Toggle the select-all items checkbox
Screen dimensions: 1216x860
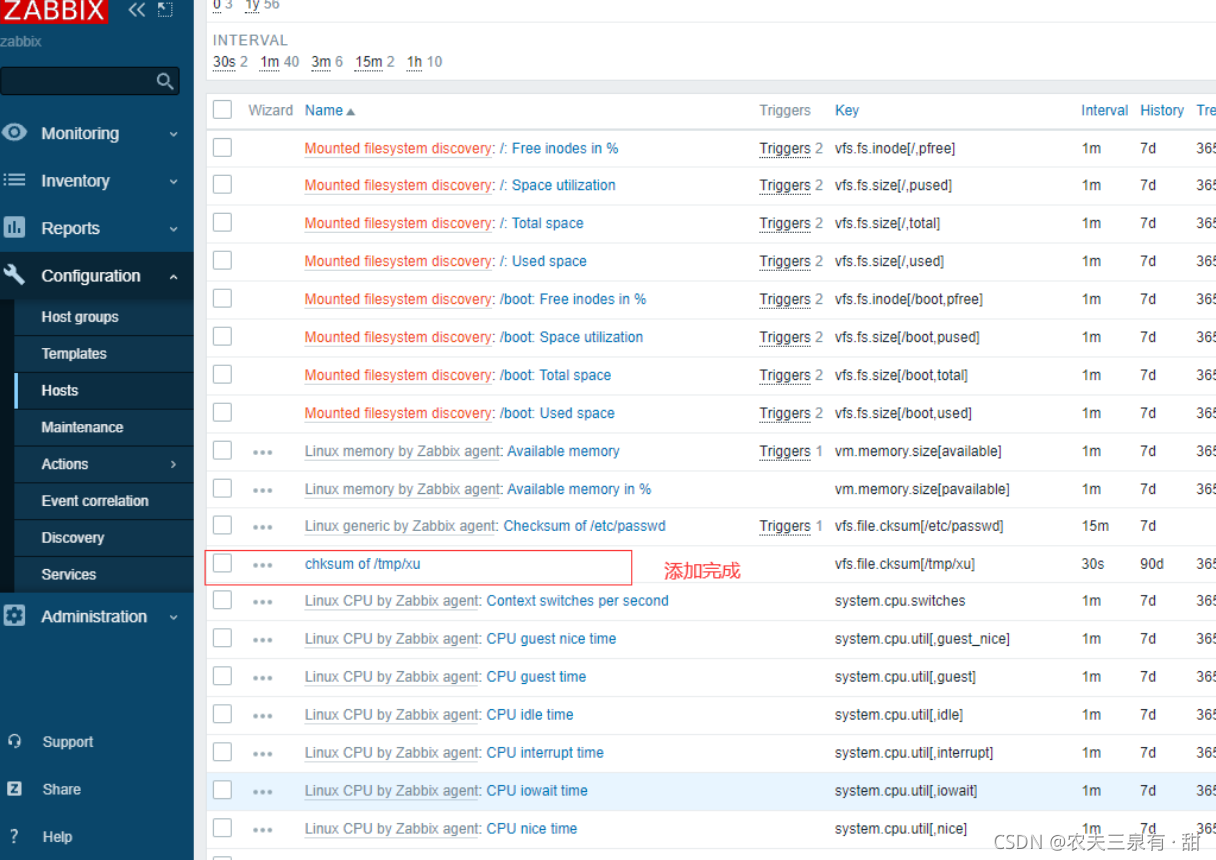click(x=222, y=109)
